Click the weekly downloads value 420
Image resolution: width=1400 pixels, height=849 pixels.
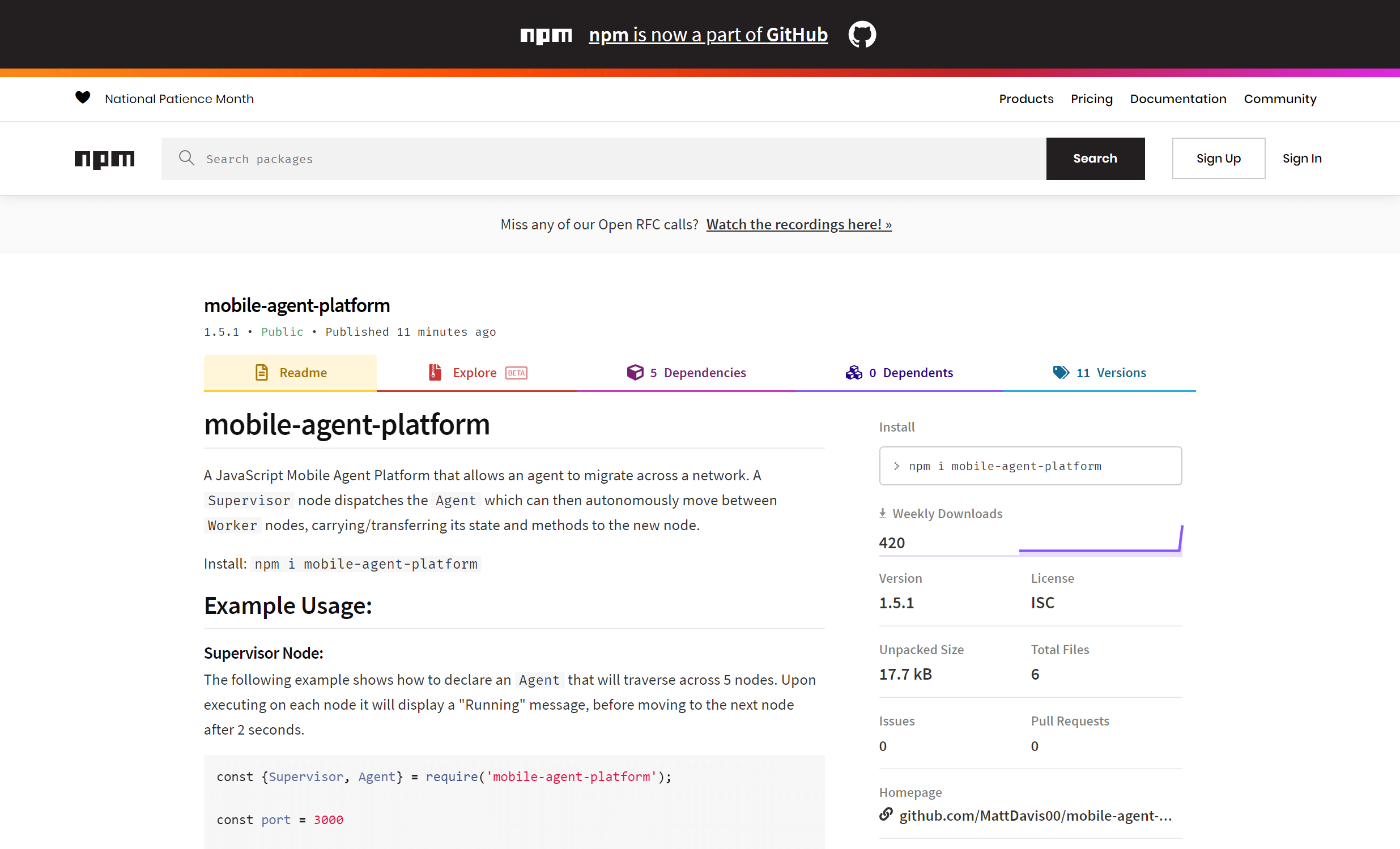pos(891,543)
